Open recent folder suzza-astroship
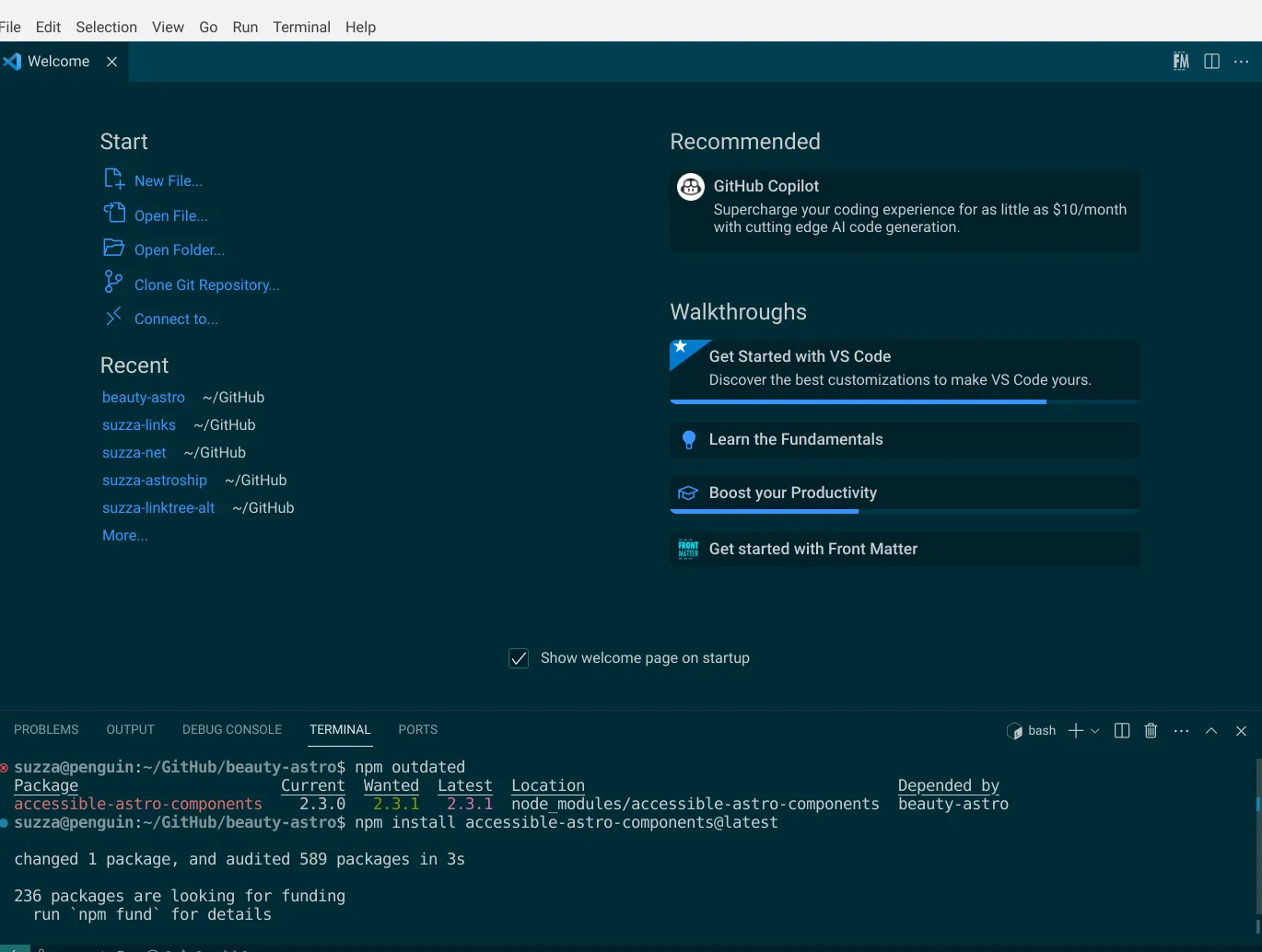 click(155, 481)
